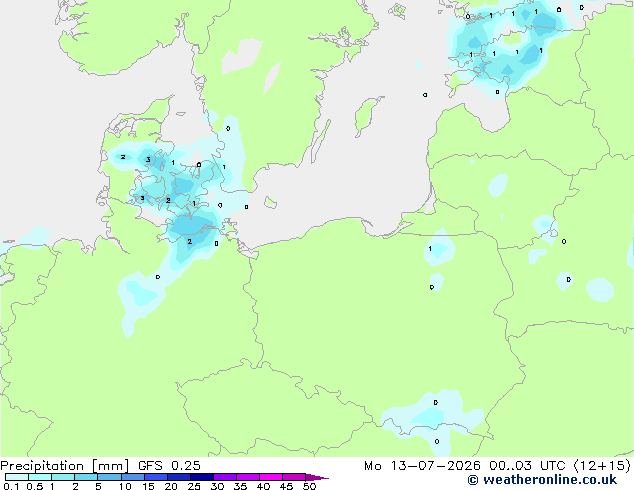Click the legend label '10'

tap(125, 486)
